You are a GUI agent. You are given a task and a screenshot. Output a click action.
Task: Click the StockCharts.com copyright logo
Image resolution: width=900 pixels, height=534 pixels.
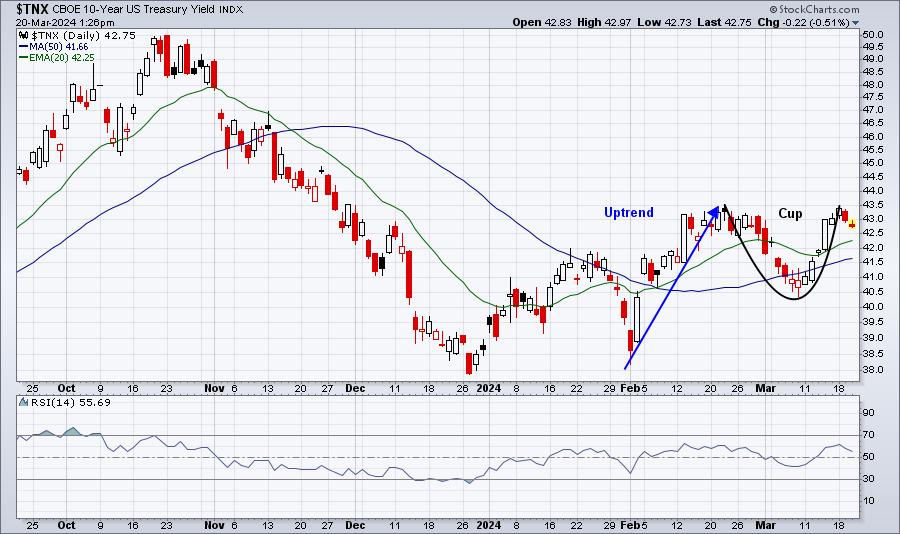click(814, 9)
